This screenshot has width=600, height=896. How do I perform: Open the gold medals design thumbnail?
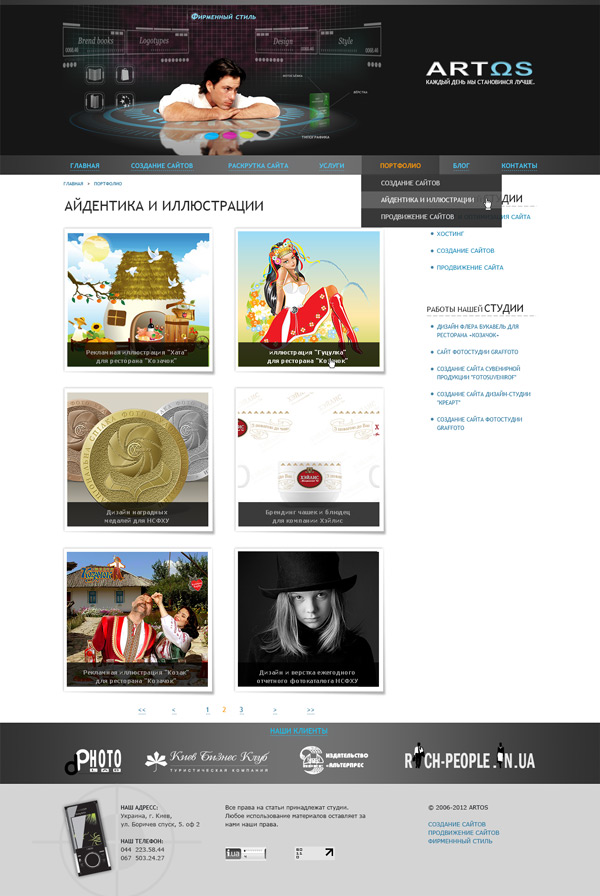click(x=138, y=460)
